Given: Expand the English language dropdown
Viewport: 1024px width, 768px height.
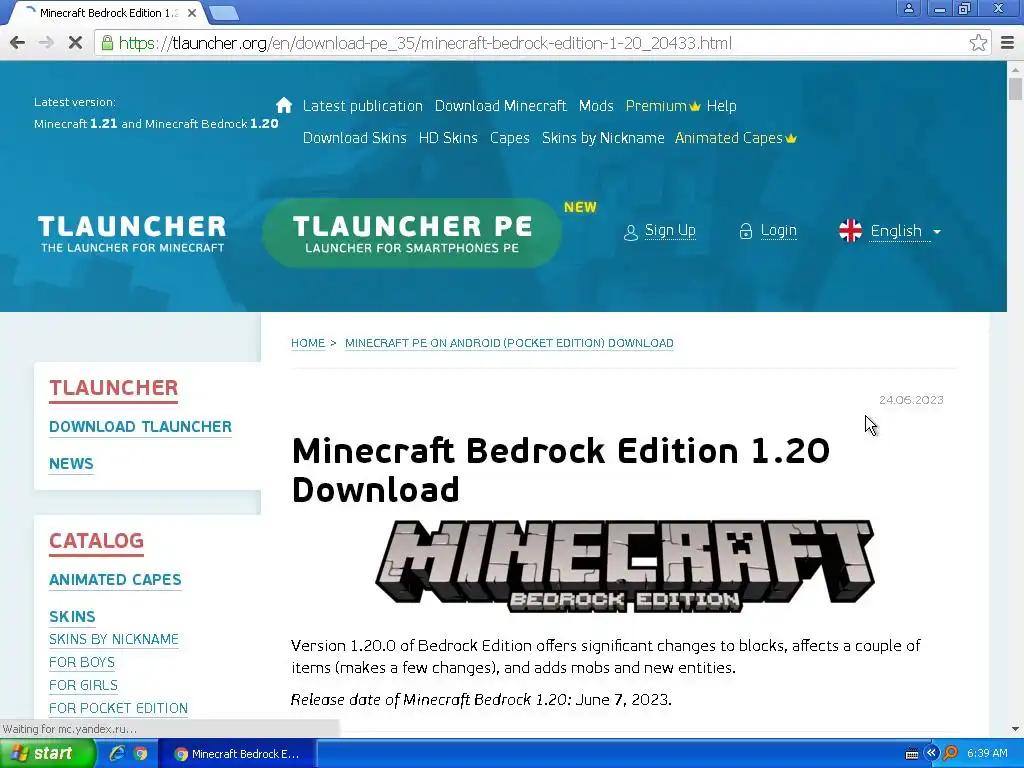Looking at the screenshot, I should click(905, 231).
